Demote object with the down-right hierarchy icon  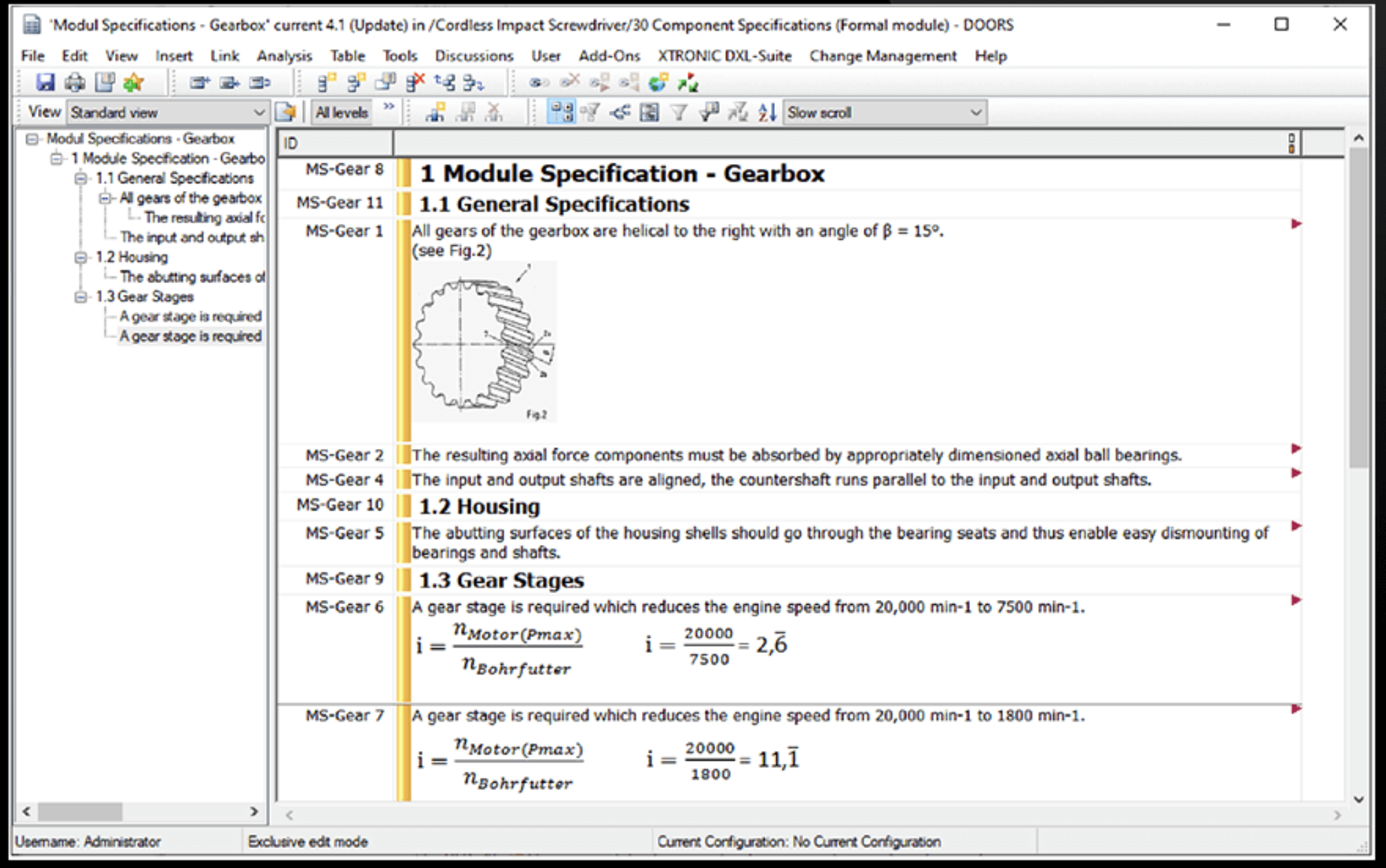coord(474,83)
